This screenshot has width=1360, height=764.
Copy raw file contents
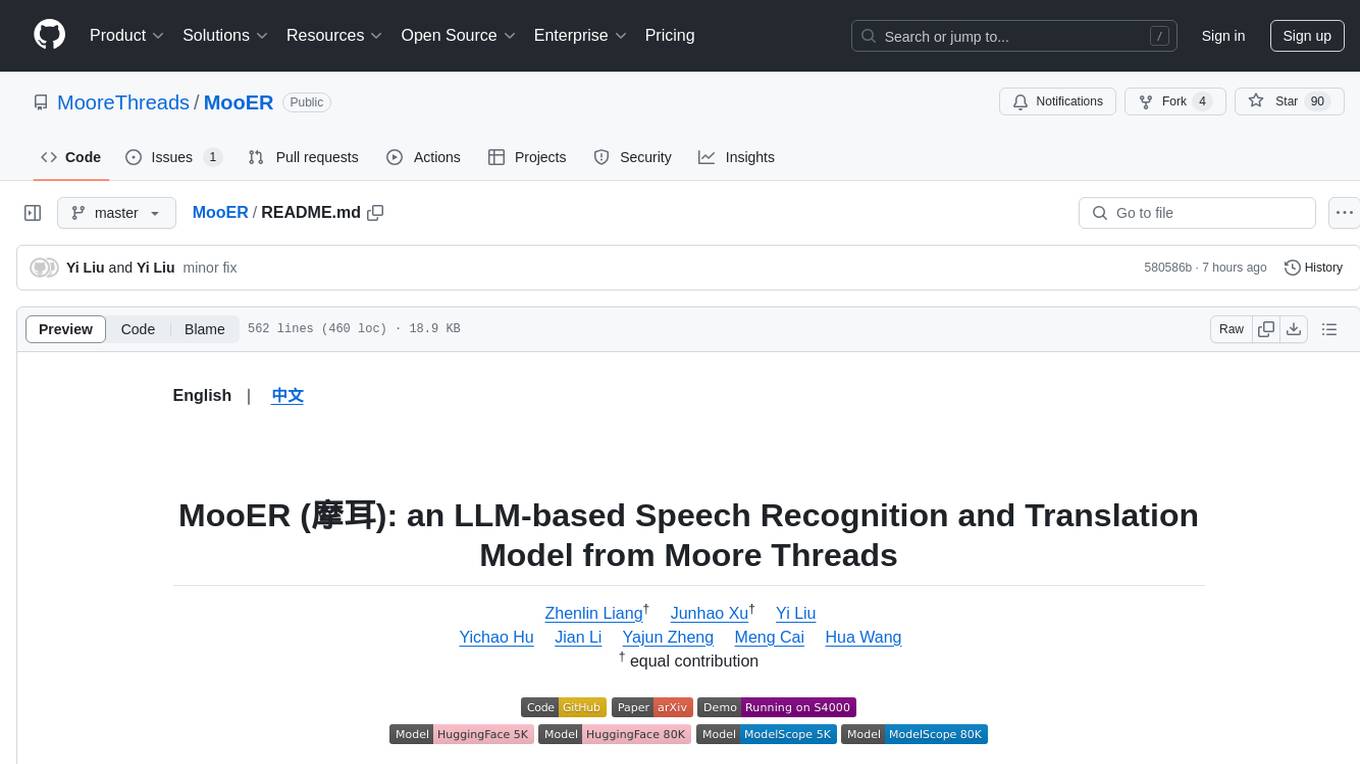(x=1266, y=329)
